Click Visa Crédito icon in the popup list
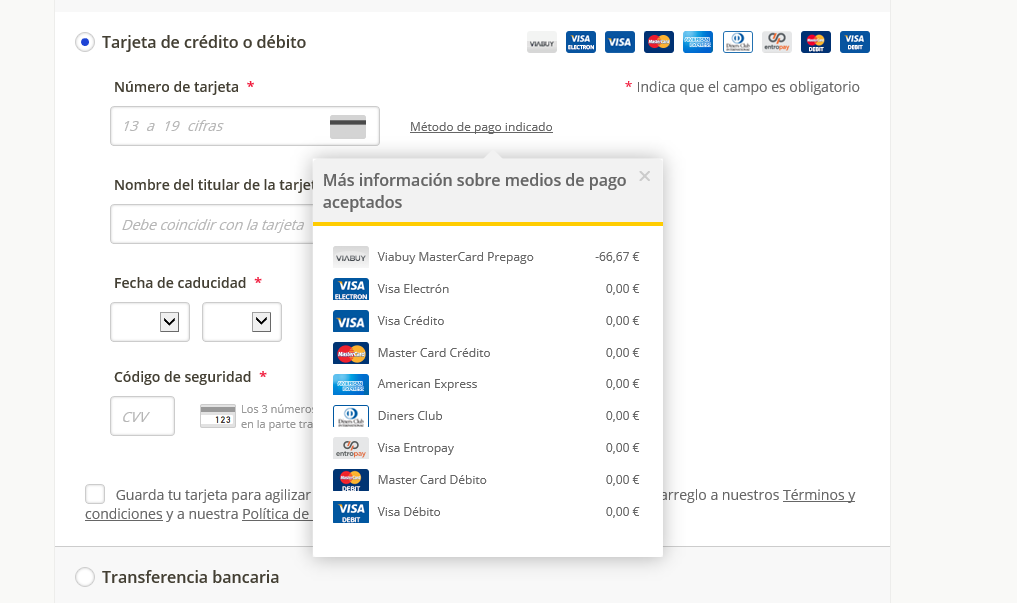Viewport: 1017px width, 603px height. [351, 321]
